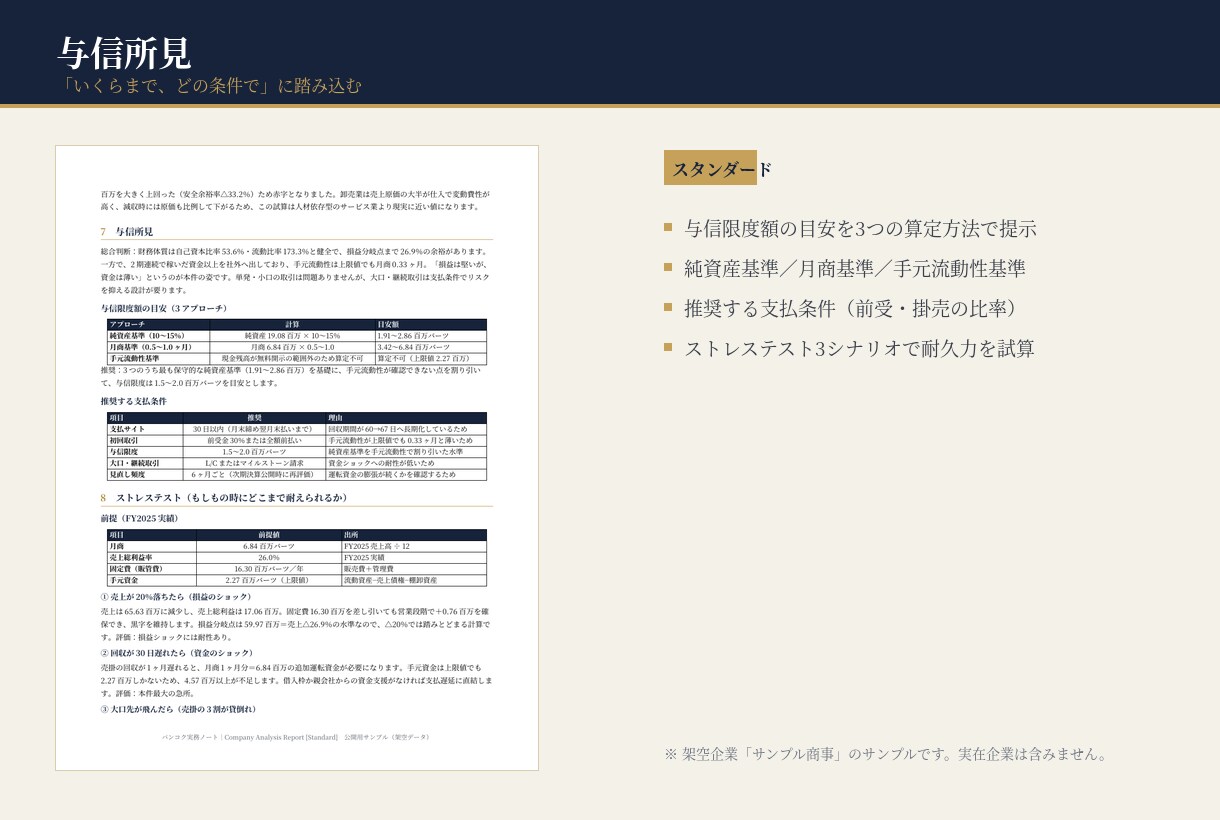Click row label 支払サイト
Screen dimensions: 1220x820
(x=145, y=429)
